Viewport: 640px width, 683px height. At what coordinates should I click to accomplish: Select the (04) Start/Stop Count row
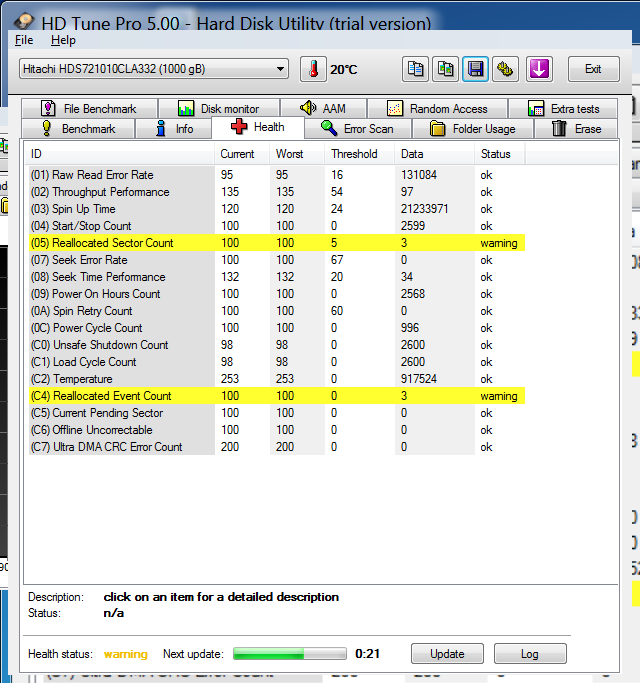tap(277, 226)
